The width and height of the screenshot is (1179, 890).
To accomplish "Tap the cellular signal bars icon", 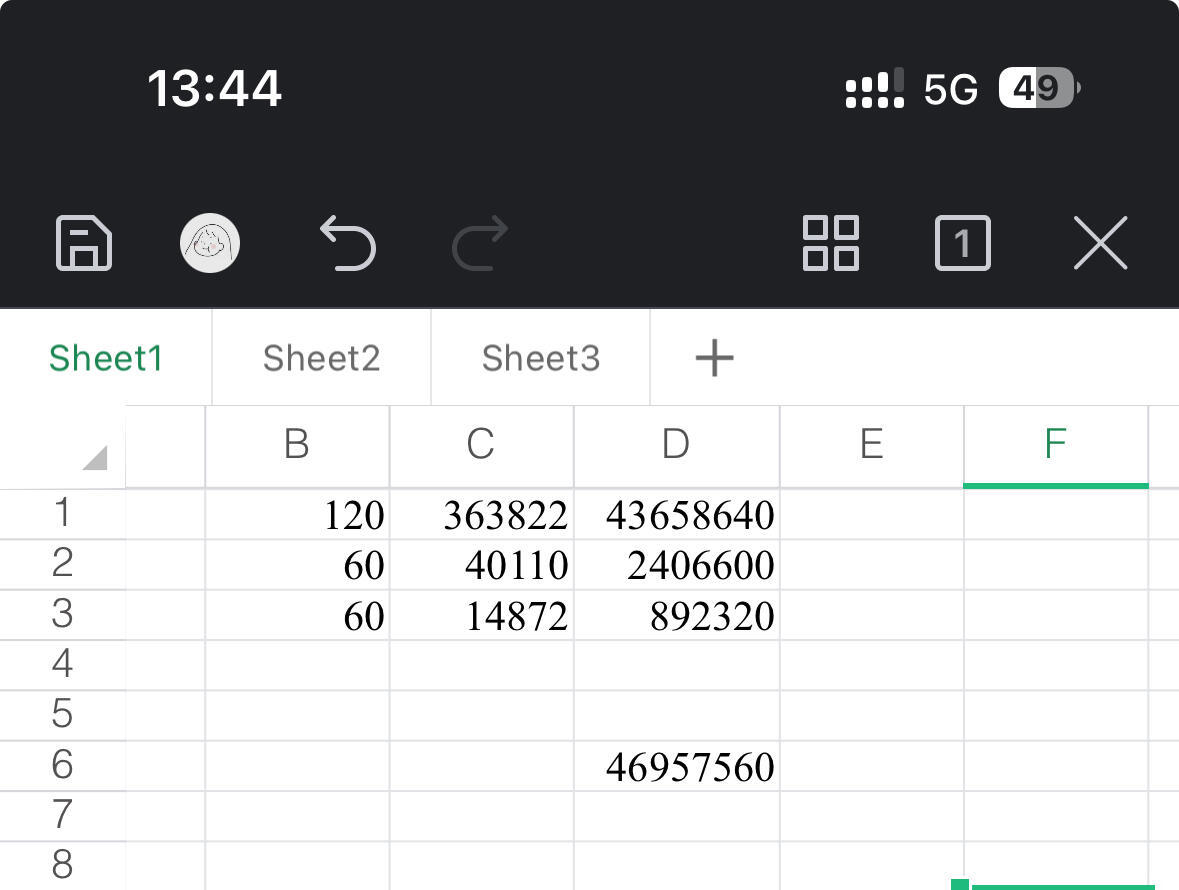I will click(x=874, y=88).
